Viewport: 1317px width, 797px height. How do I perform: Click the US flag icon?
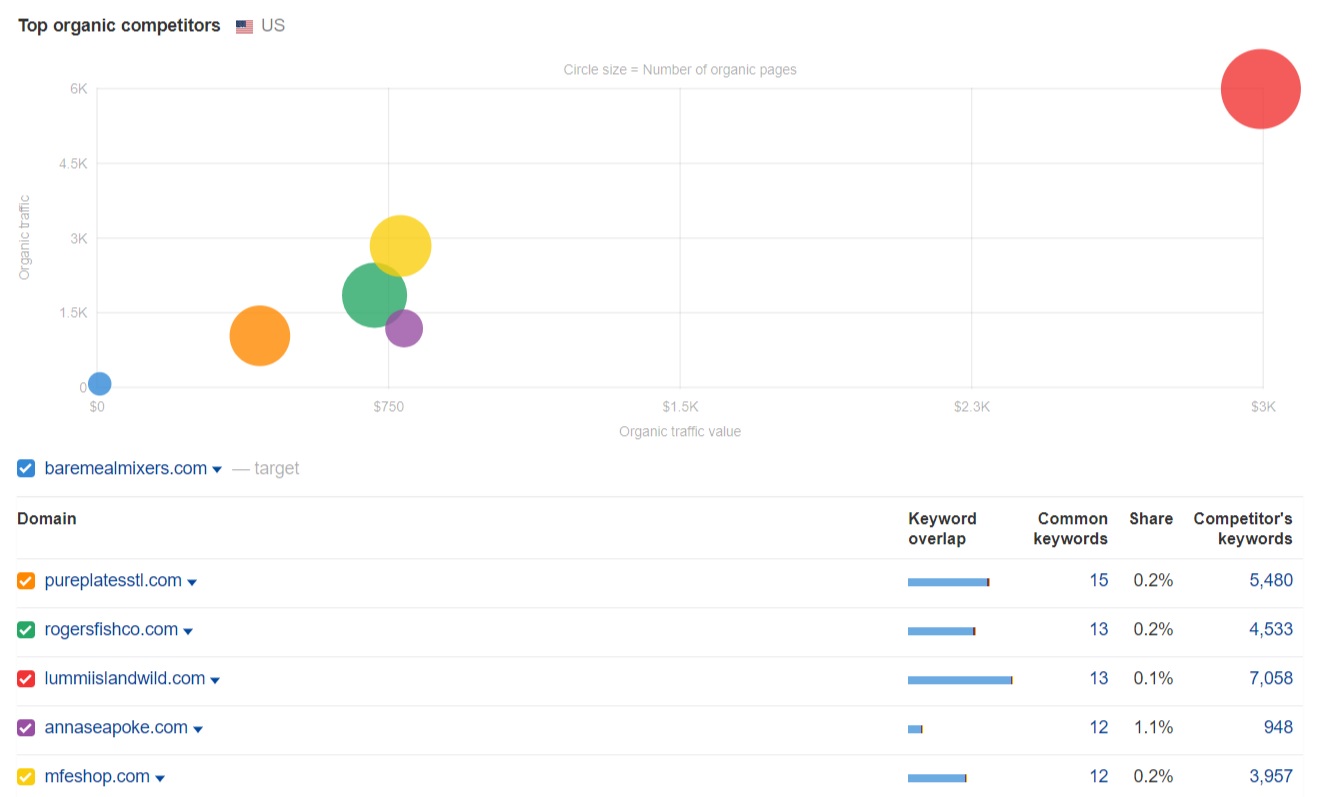(x=244, y=27)
